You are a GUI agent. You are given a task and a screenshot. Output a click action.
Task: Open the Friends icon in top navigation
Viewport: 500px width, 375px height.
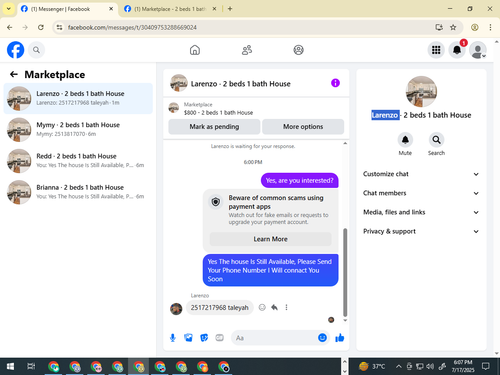247,50
